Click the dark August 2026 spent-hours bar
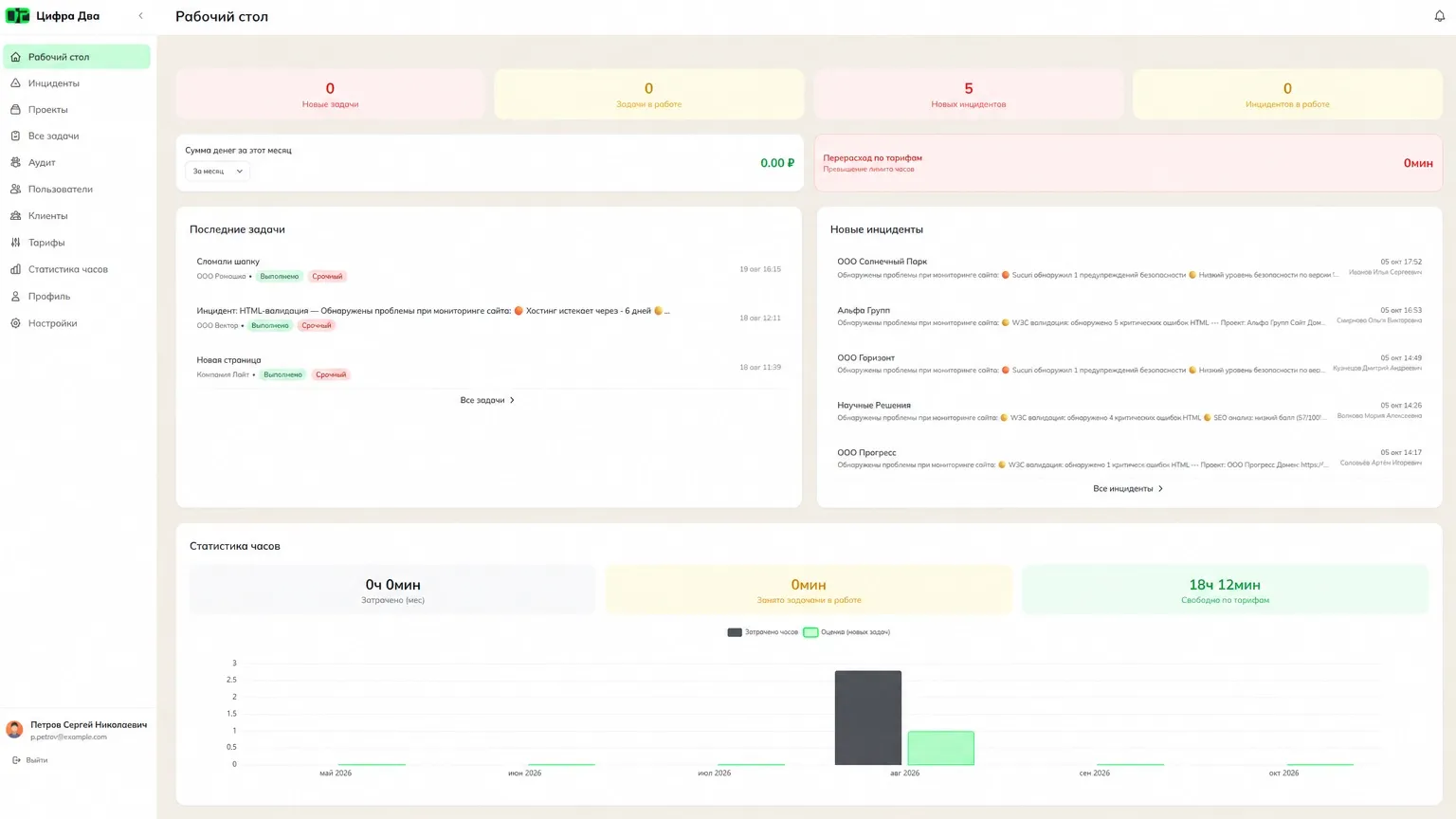Screen dimensions: 1456x819 (x=867, y=718)
